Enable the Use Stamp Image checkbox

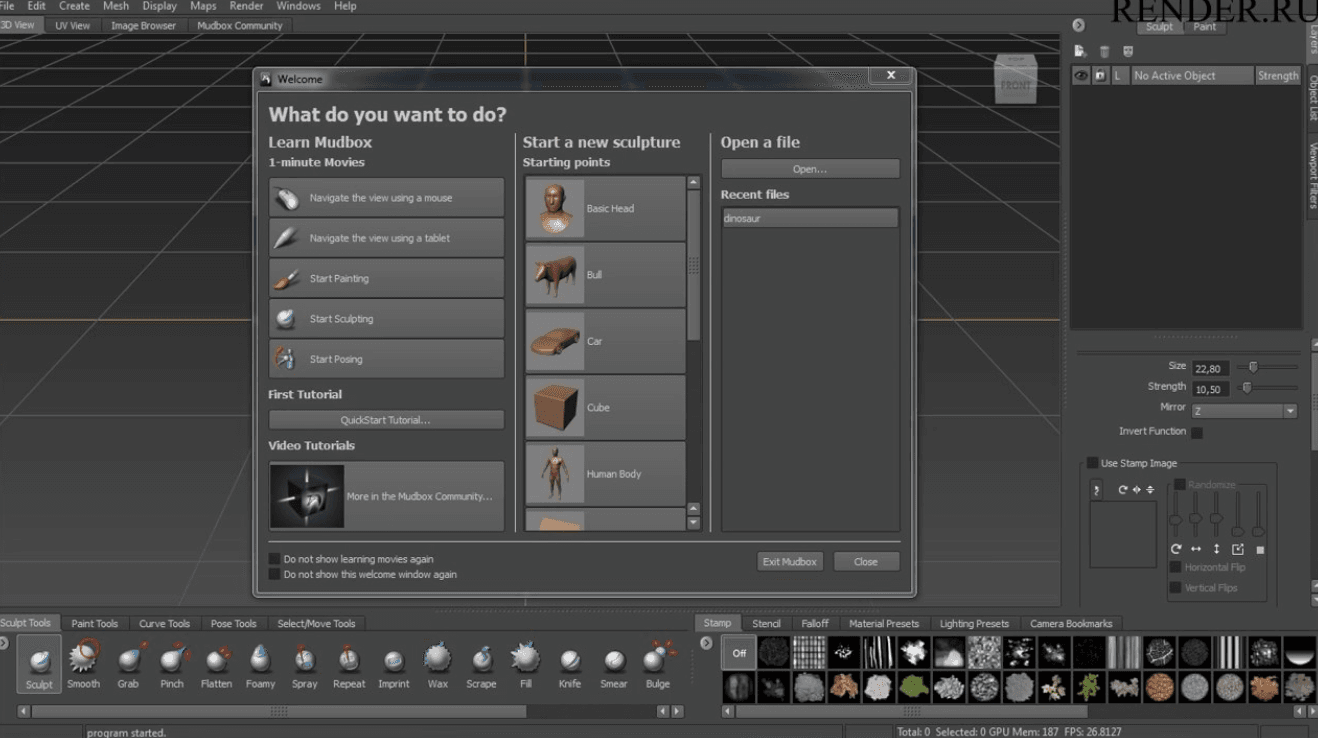[1093, 463]
